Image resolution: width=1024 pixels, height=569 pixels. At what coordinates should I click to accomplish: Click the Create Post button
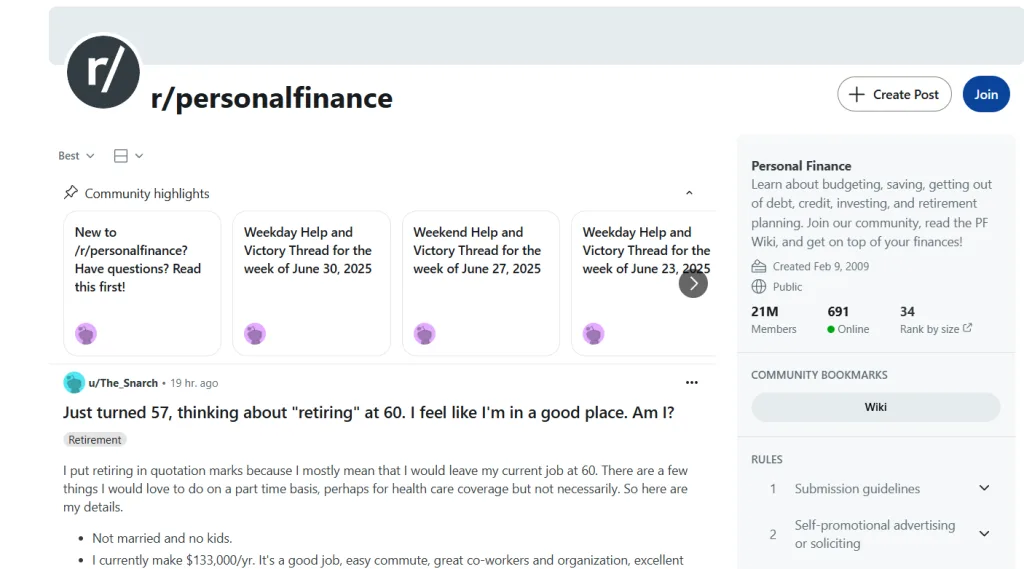(x=894, y=95)
